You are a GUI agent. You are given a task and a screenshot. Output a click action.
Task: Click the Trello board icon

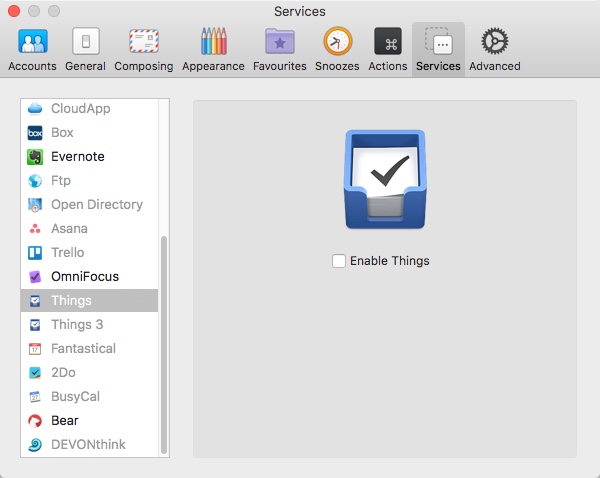point(35,253)
